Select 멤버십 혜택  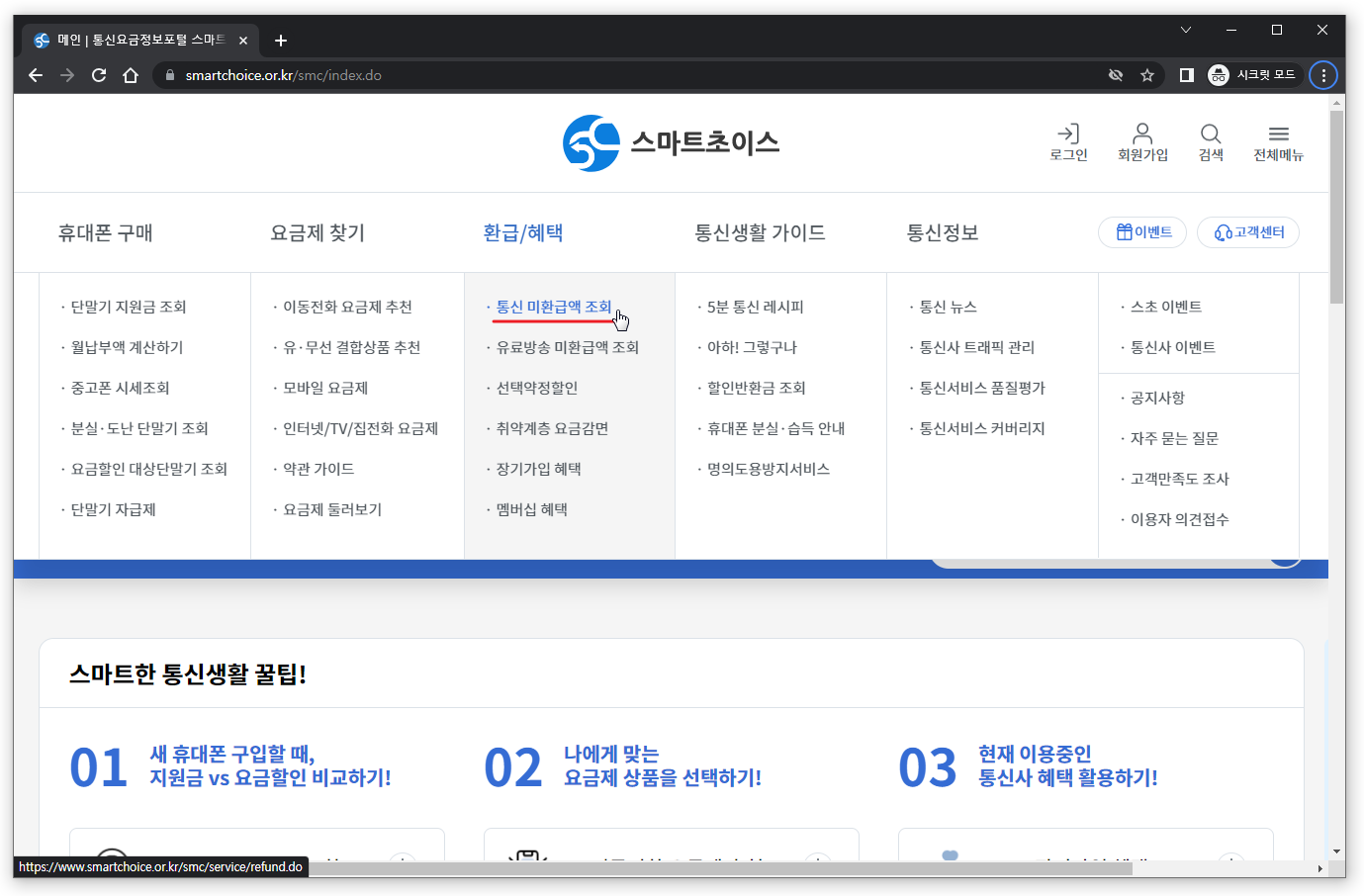(x=532, y=509)
